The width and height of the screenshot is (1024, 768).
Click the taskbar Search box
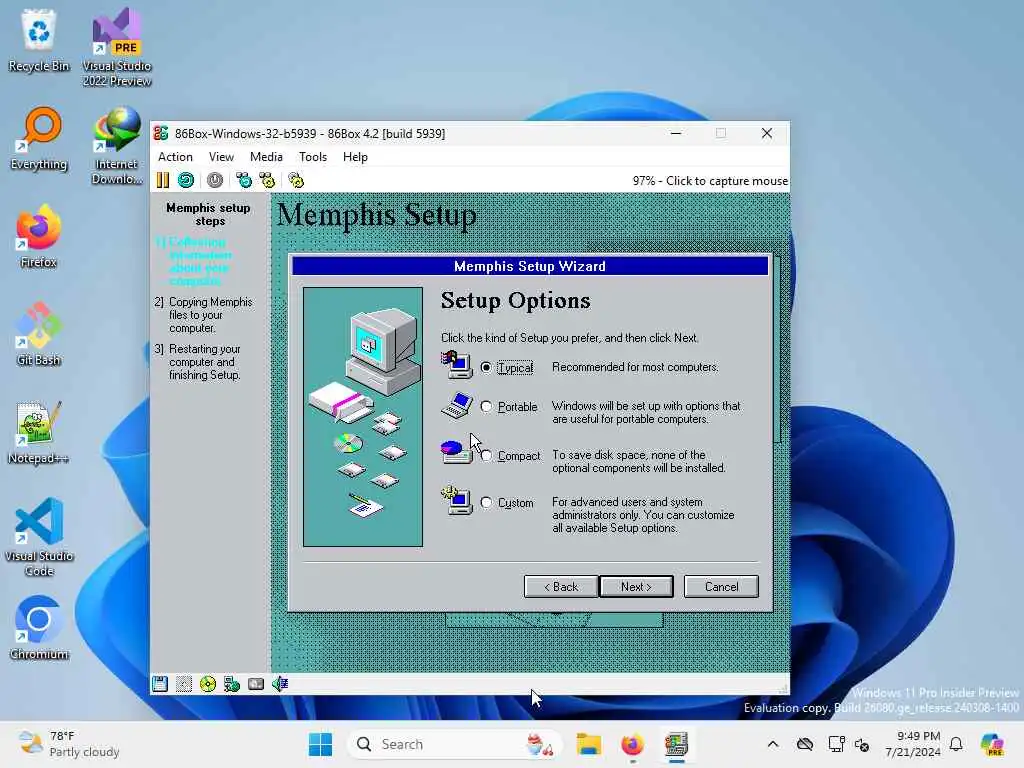pyautogui.click(x=455, y=744)
